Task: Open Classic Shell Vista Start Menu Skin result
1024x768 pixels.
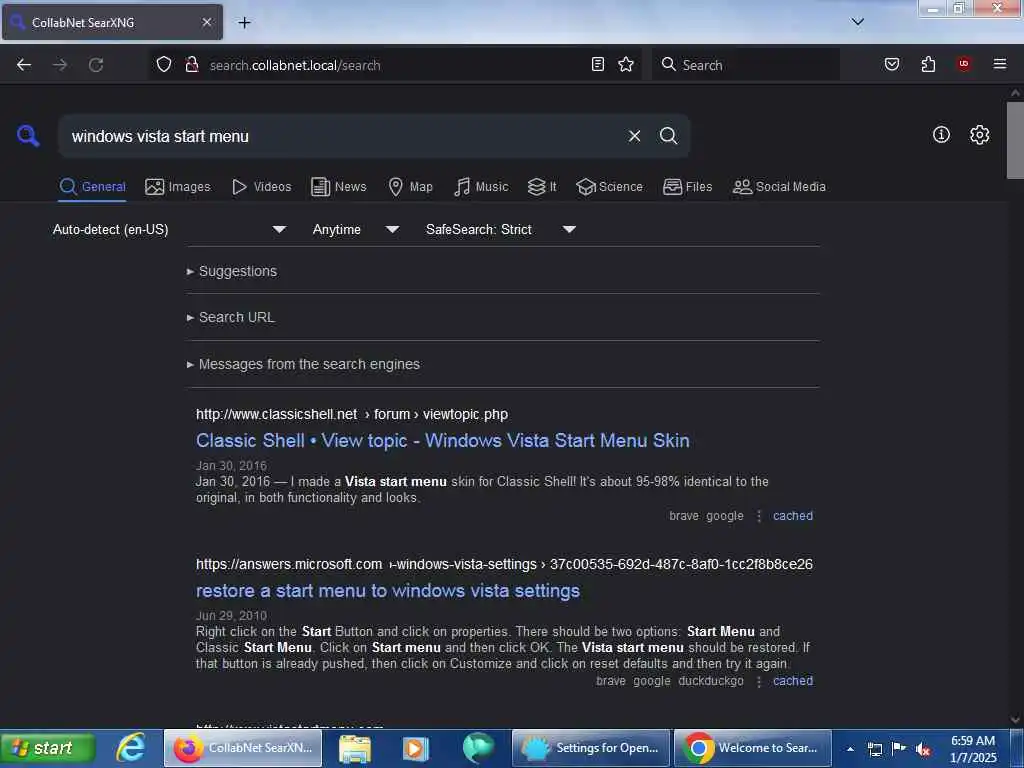Action: [x=443, y=441]
